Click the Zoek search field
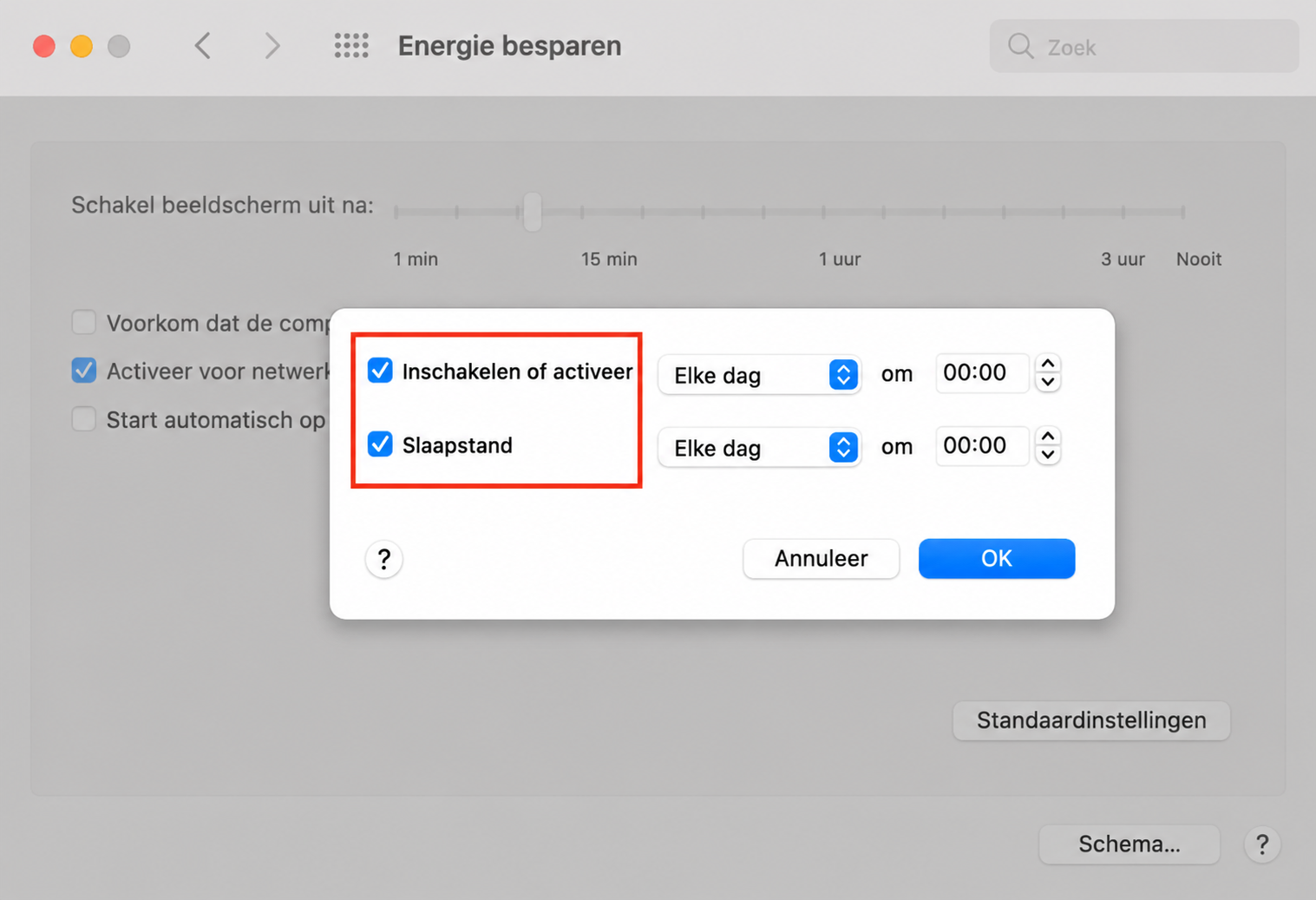The width and height of the screenshot is (1316, 900). 1144,47
